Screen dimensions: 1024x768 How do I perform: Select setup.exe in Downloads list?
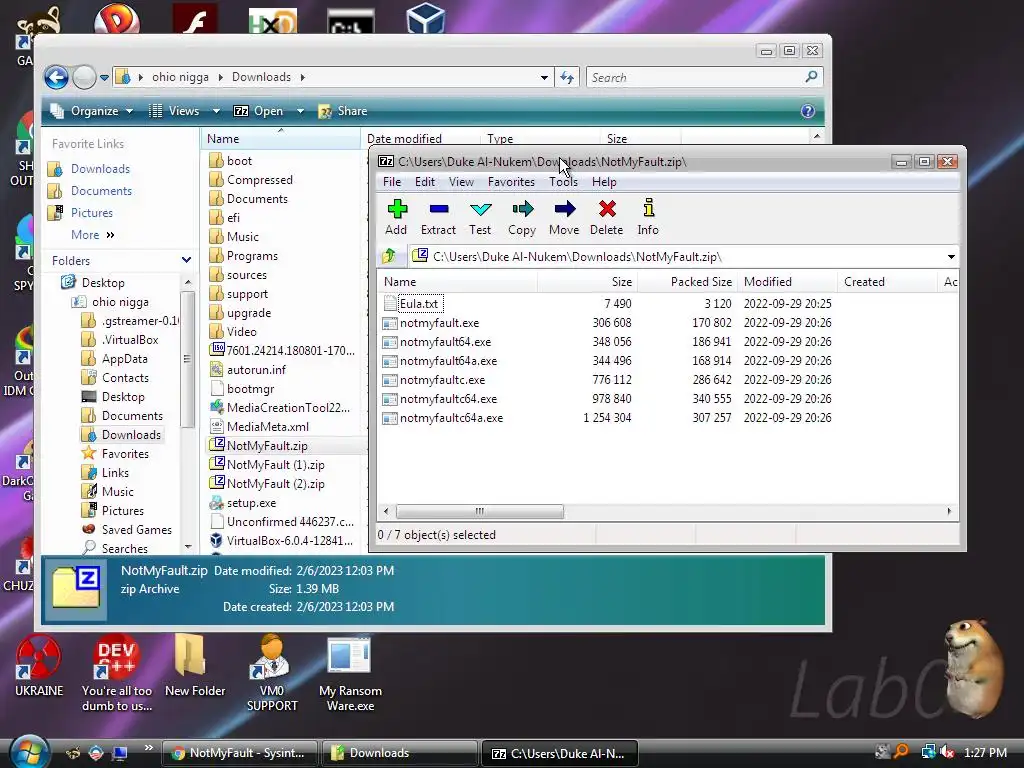(251, 503)
